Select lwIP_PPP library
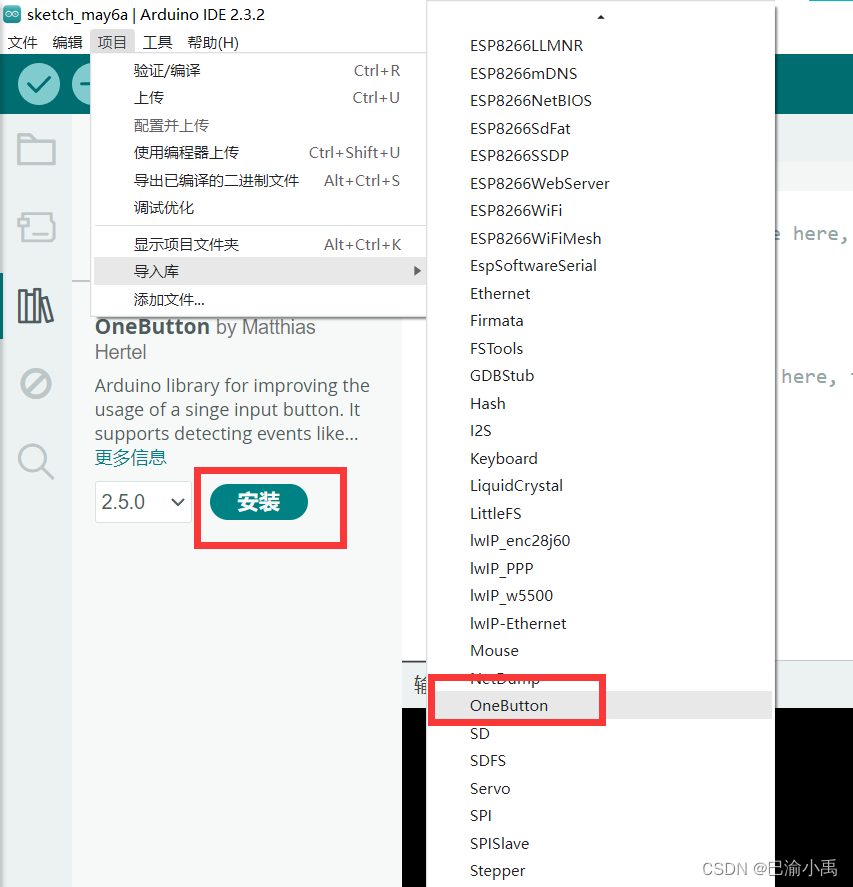Image resolution: width=853 pixels, height=887 pixels. (x=601, y=569)
